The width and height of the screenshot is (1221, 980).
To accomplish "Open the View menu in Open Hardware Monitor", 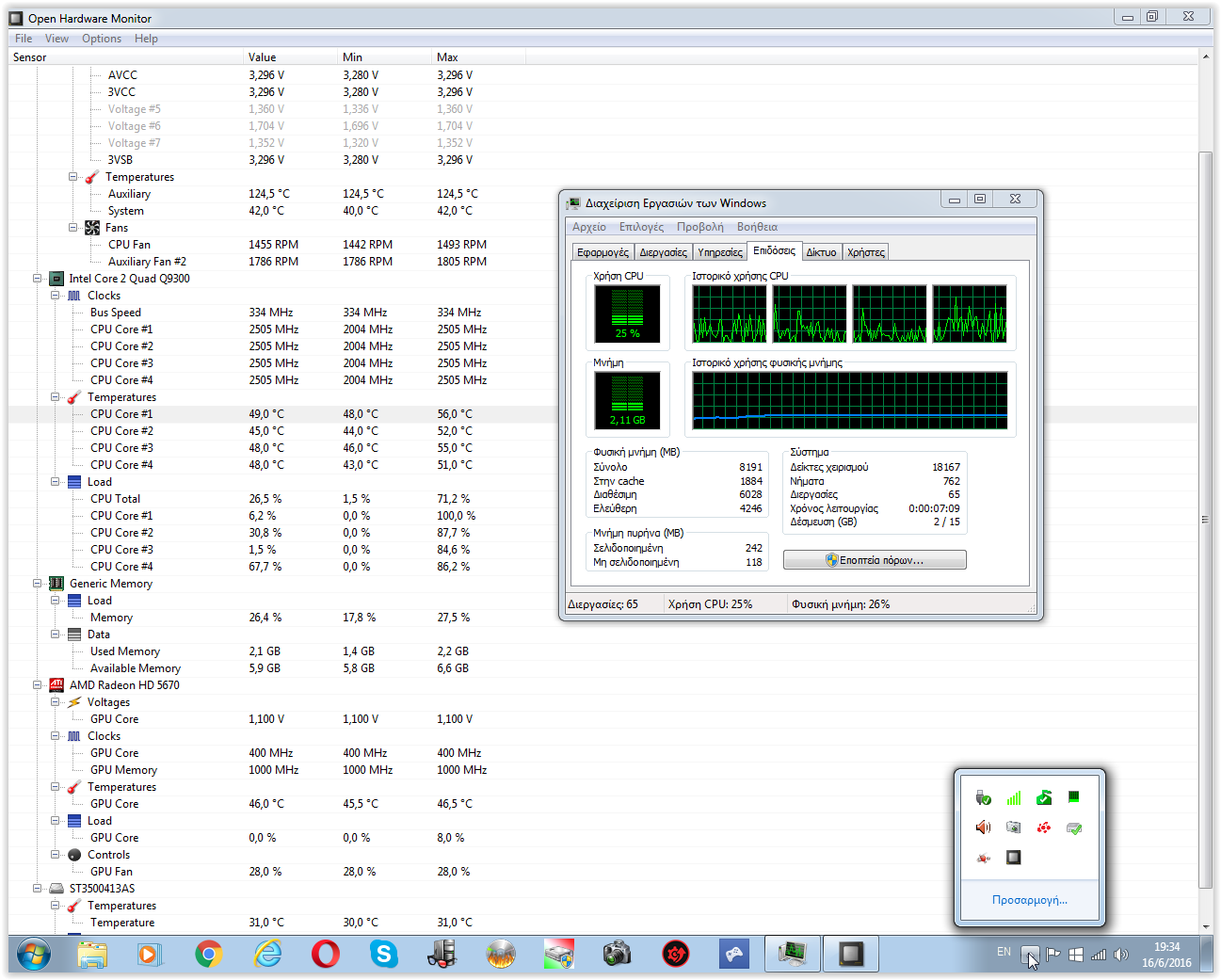I will click(x=56, y=39).
